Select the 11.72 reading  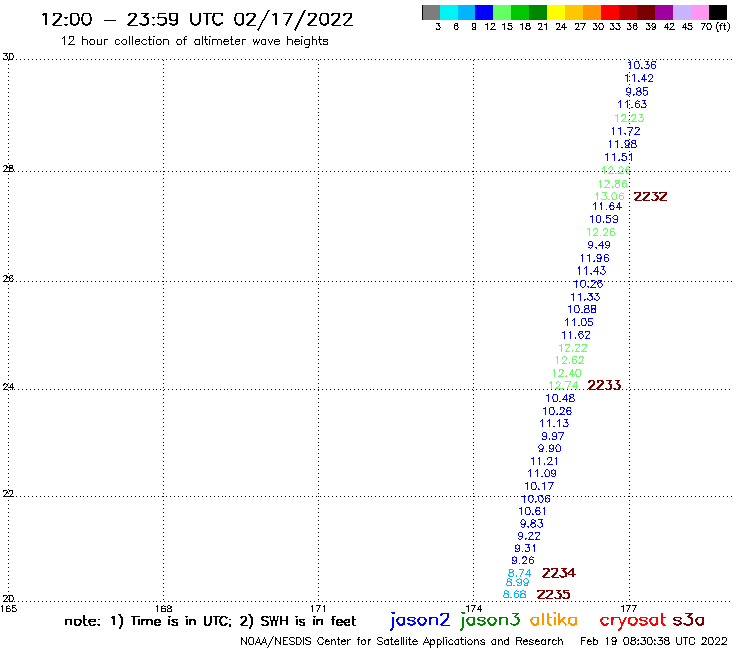[625, 131]
